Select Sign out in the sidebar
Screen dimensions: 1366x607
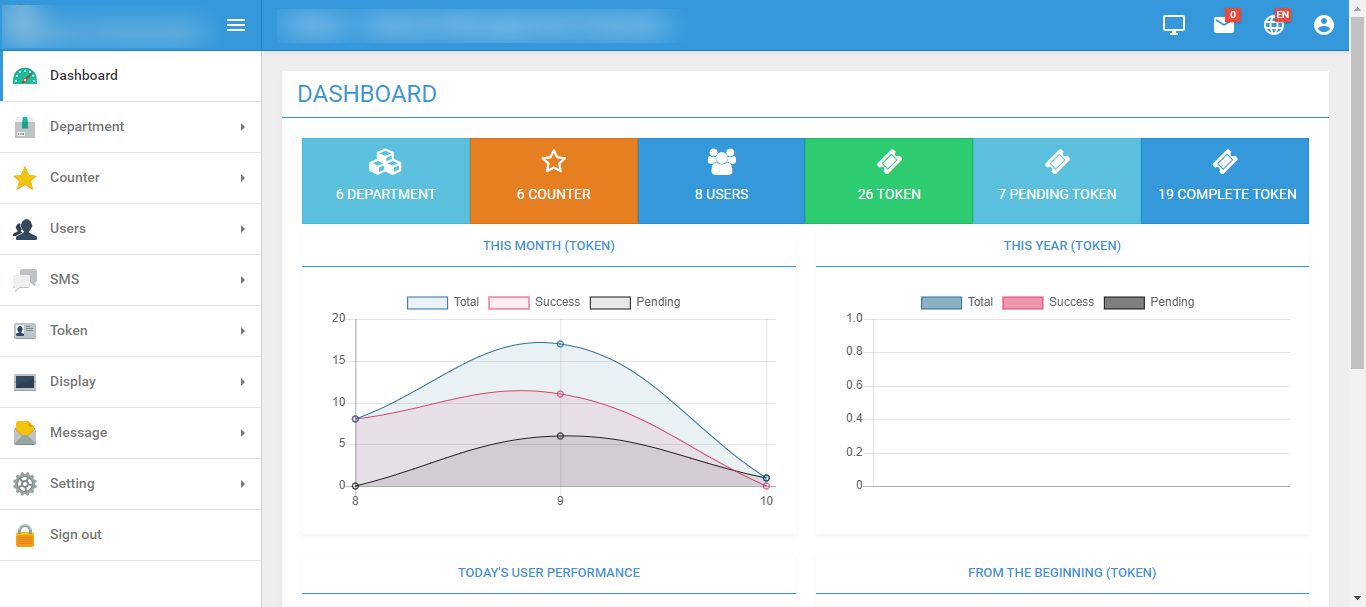click(x=76, y=535)
